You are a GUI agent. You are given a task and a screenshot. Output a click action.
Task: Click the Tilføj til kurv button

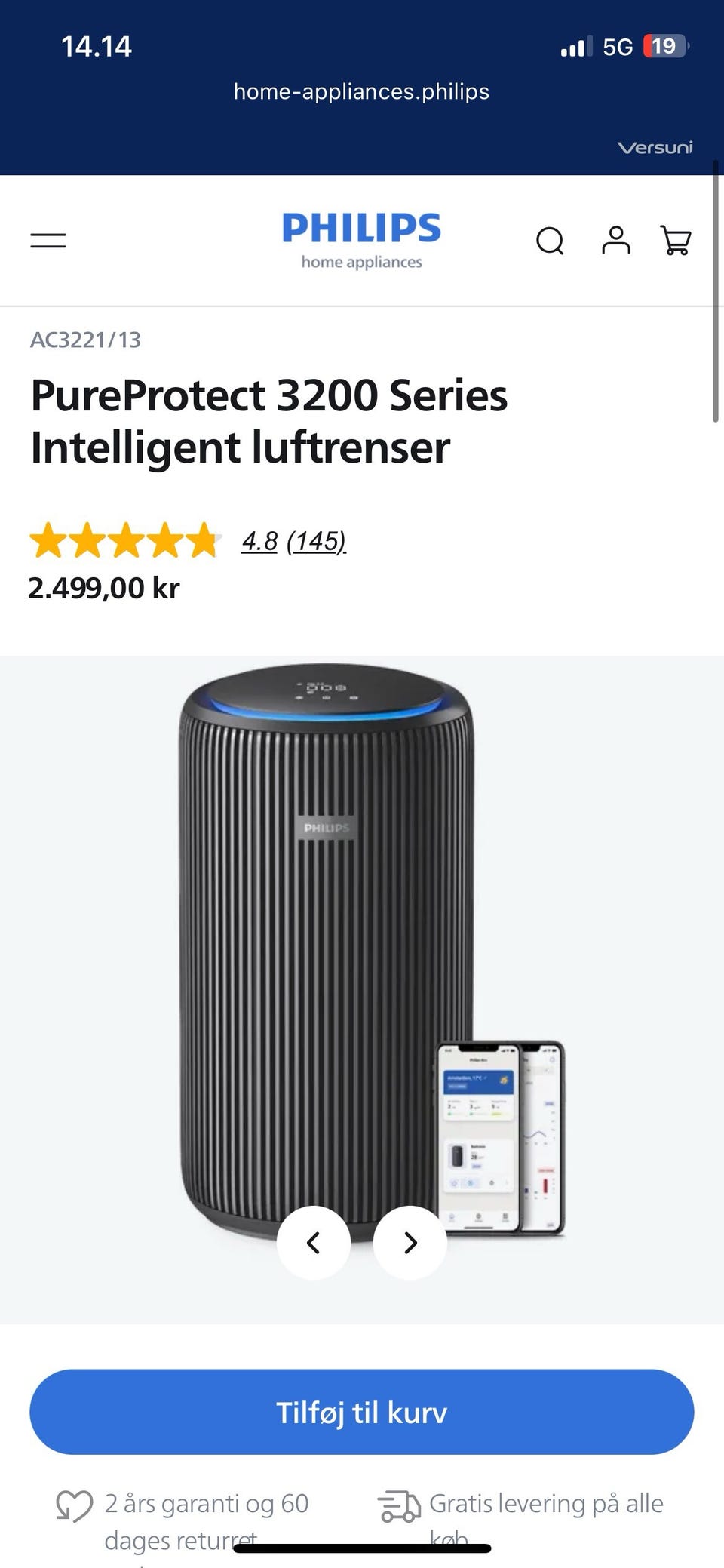(362, 1412)
